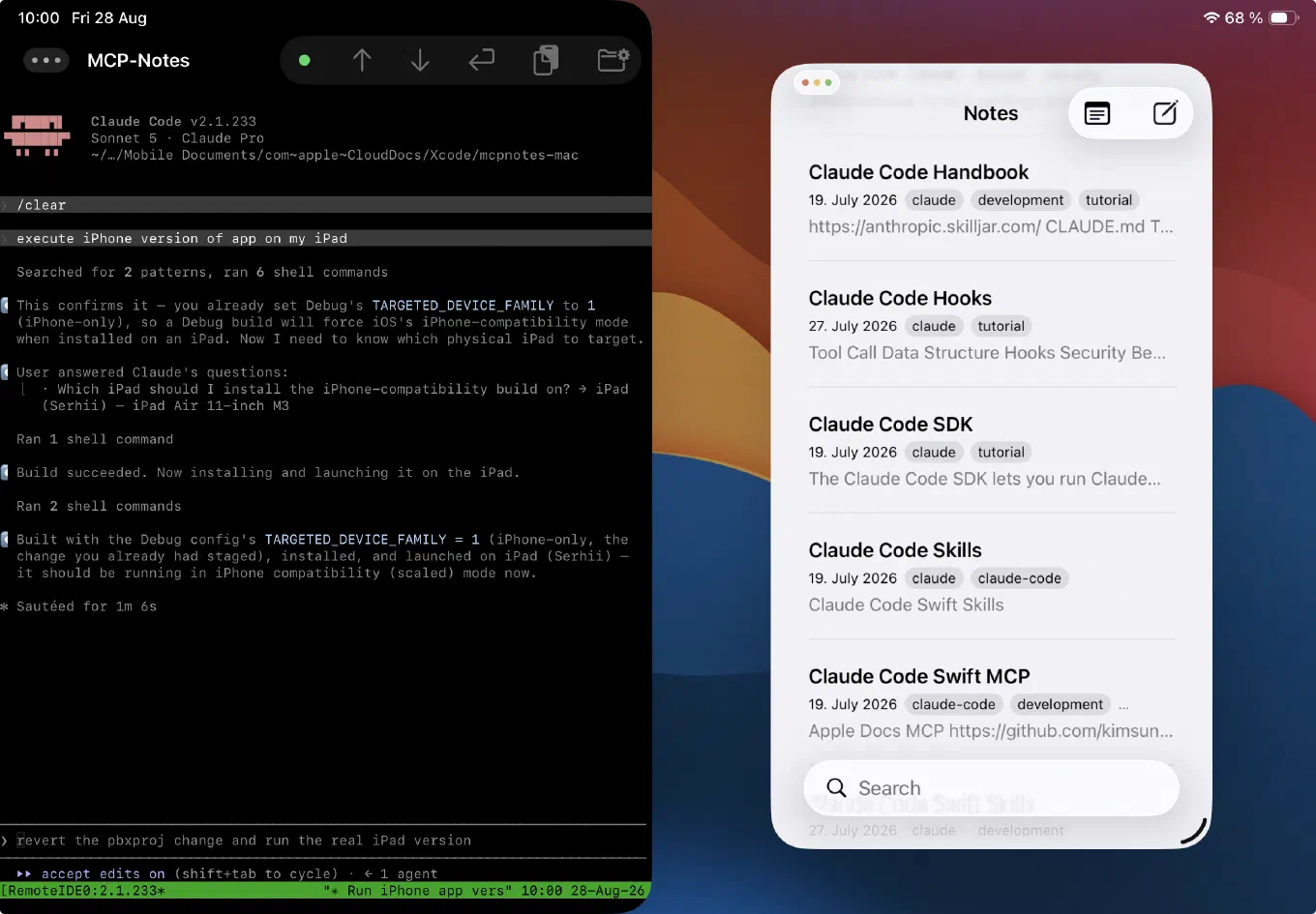Open the Claude Code Skills note

991,577
